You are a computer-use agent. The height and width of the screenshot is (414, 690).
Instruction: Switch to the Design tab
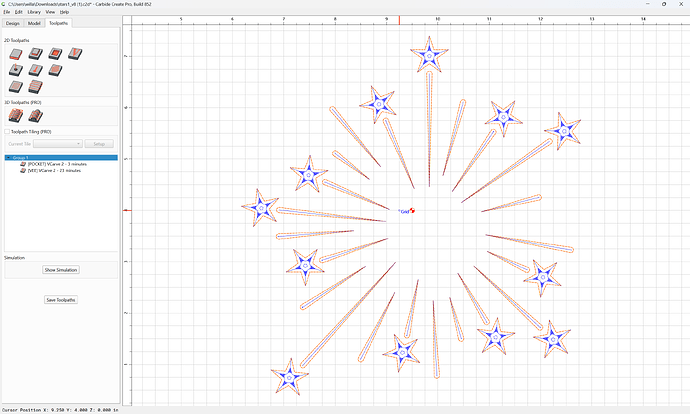click(13, 23)
